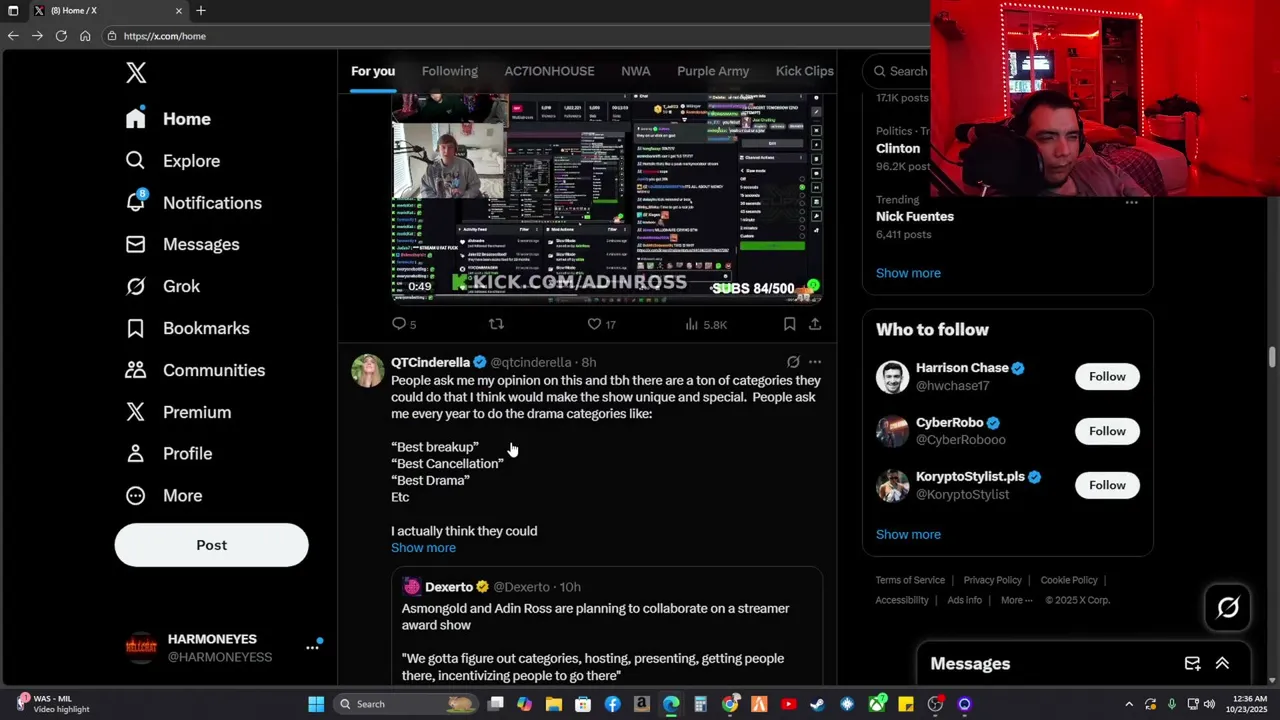The width and height of the screenshot is (1280, 720).
Task: Click QTCinderella display name
Action: (430, 362)
